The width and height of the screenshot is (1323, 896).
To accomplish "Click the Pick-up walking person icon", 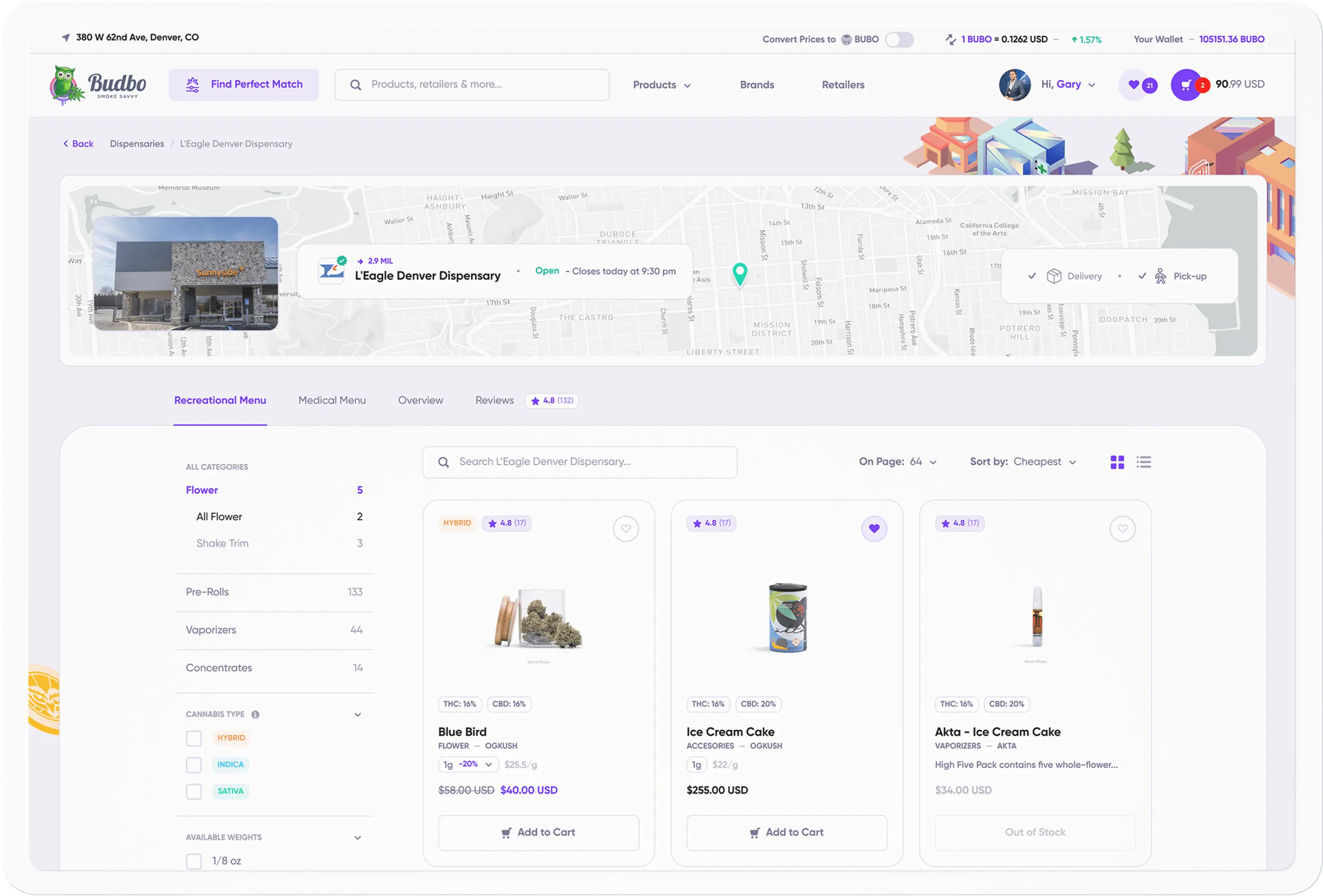I will click(x=1160, y=276).
